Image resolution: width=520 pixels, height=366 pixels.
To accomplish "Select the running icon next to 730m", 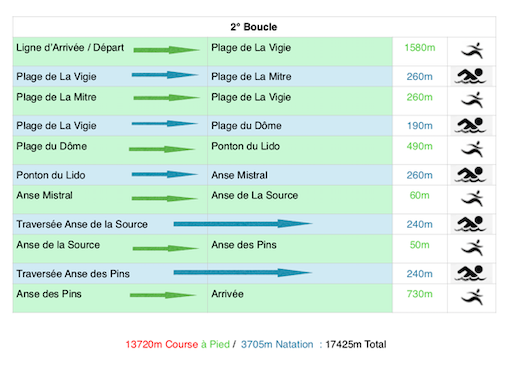I will coord(472,297).
